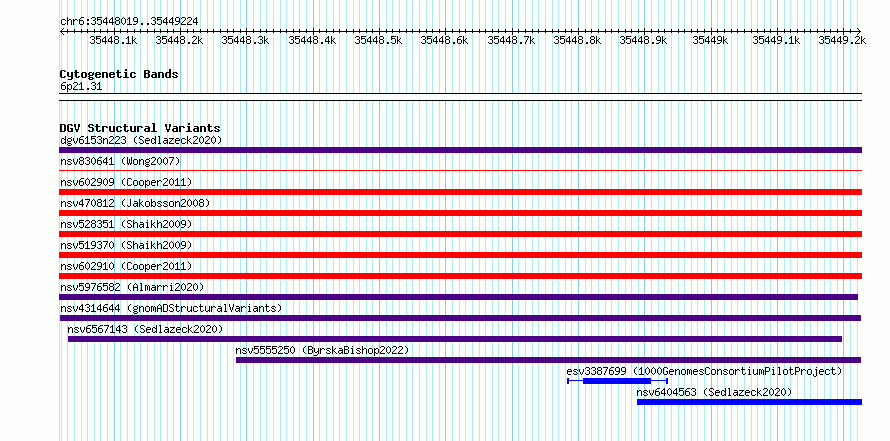Select the red nsv528351 variant bar
Image resolution: width=890 pixels, height=441 pixels.
[460, 234]
